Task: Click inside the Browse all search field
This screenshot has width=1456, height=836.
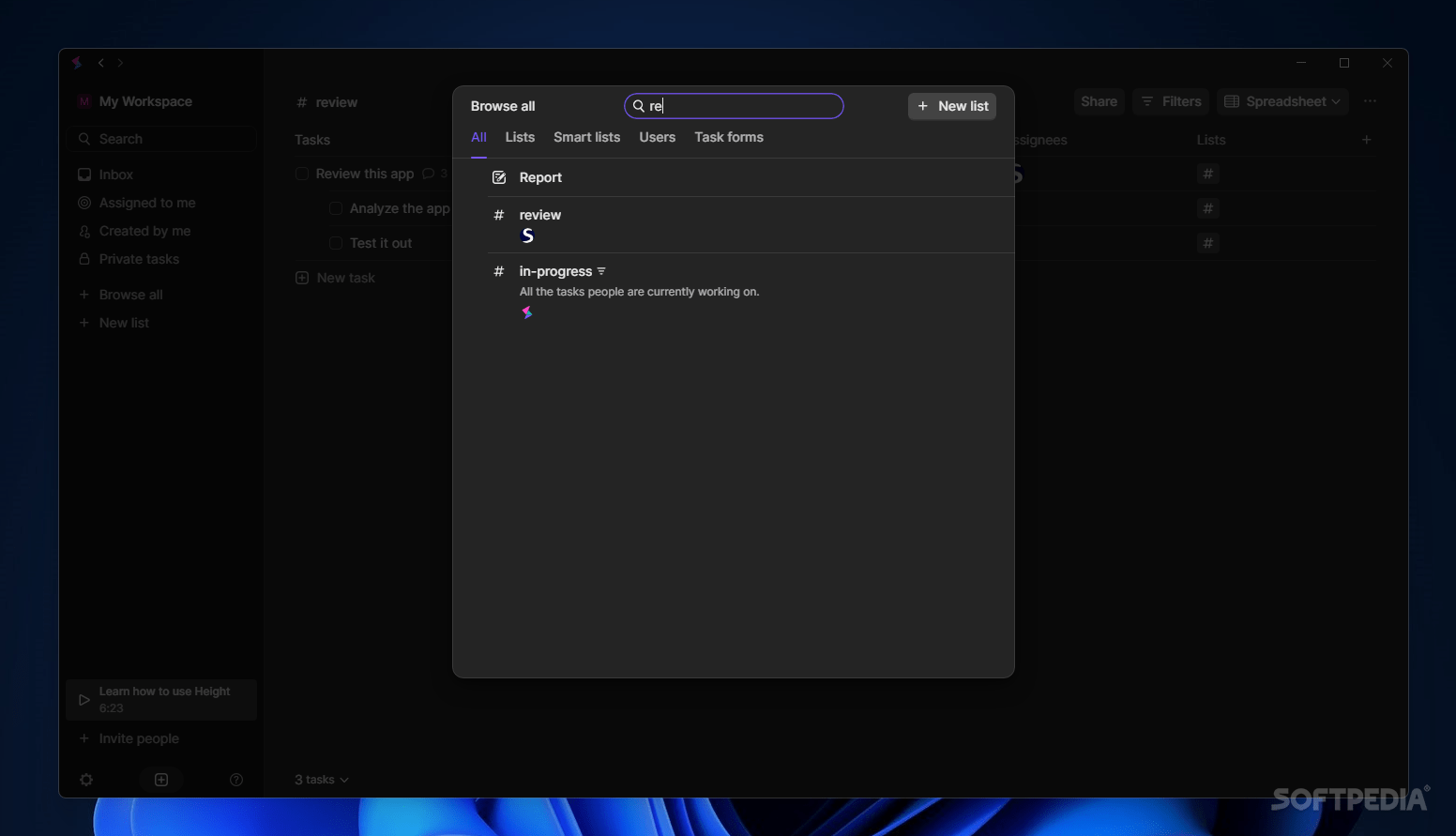Action: (x=734, y=106)
